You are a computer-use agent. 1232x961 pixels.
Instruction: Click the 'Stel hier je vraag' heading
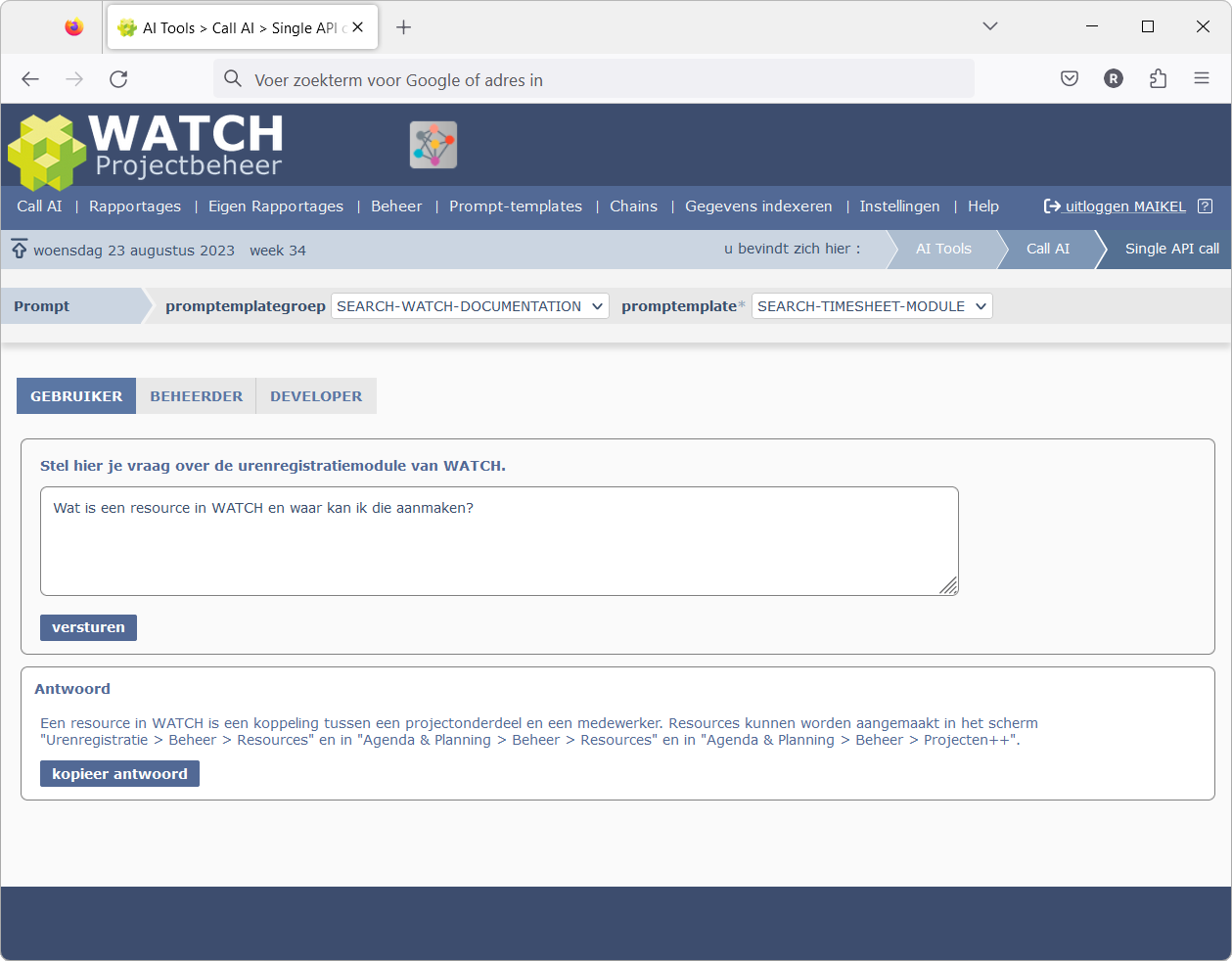coord(273,466)
